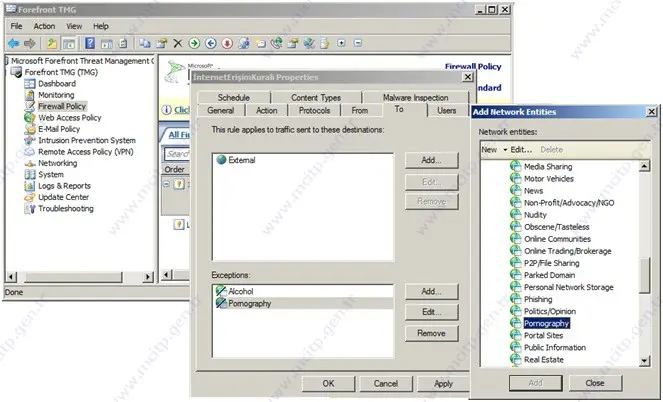
Task: Select Monitoring in the console tree
Action: [56, 95]
